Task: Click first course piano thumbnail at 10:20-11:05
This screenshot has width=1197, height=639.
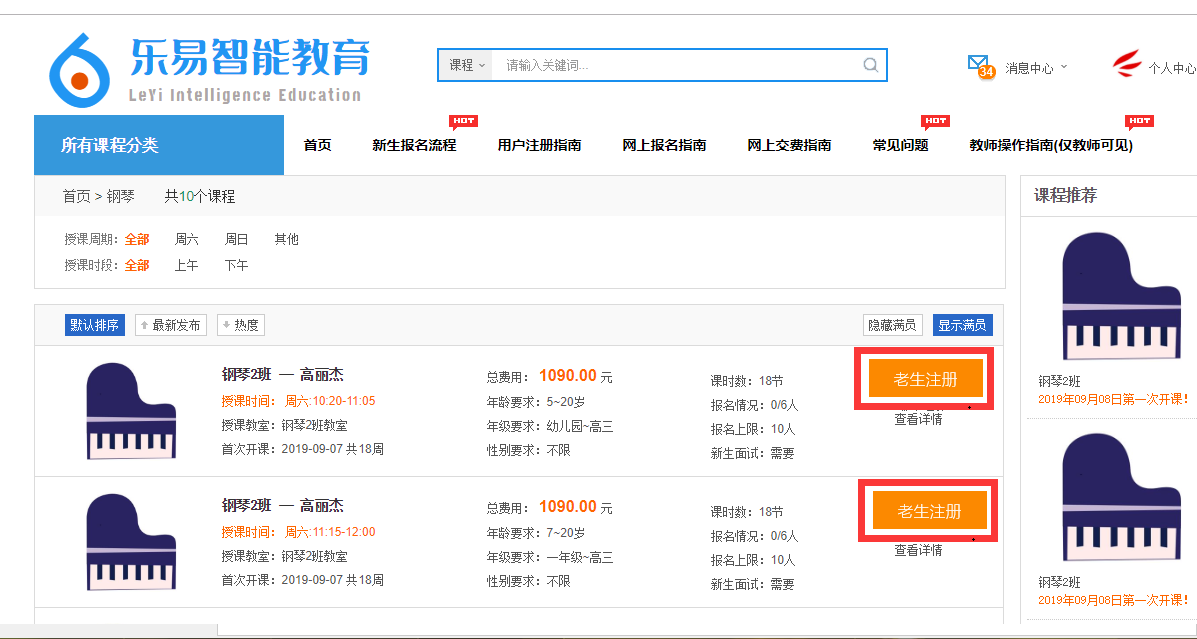Action: 131,411
